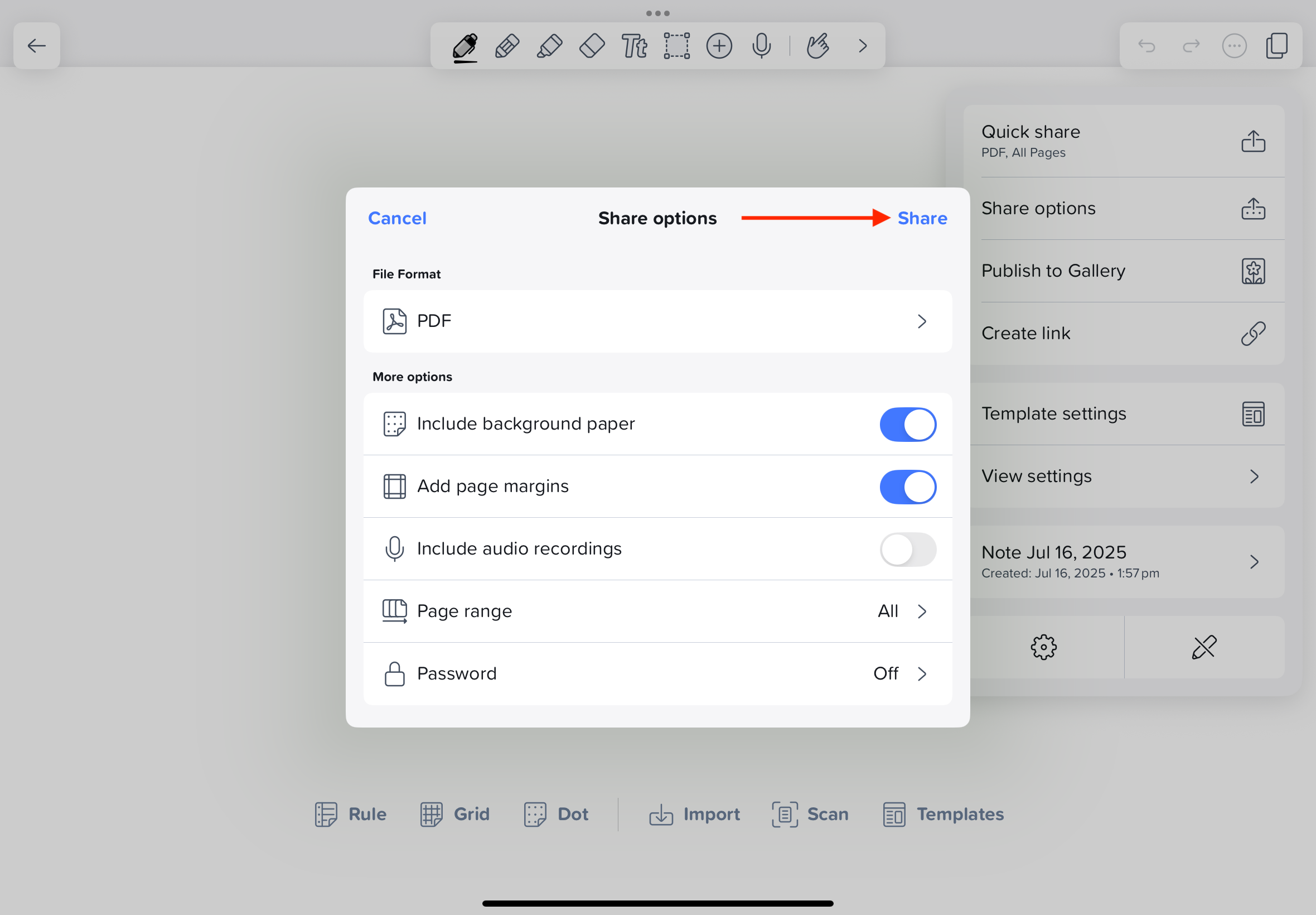Open the page manager icon
The width and height of the screenshot is (1316, 915).
coord(1276,46)
